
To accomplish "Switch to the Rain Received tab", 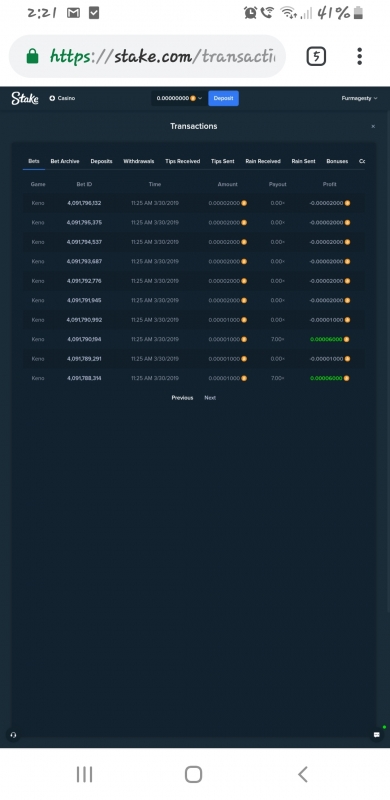I will pyautogui.click(x=263, y=161).
